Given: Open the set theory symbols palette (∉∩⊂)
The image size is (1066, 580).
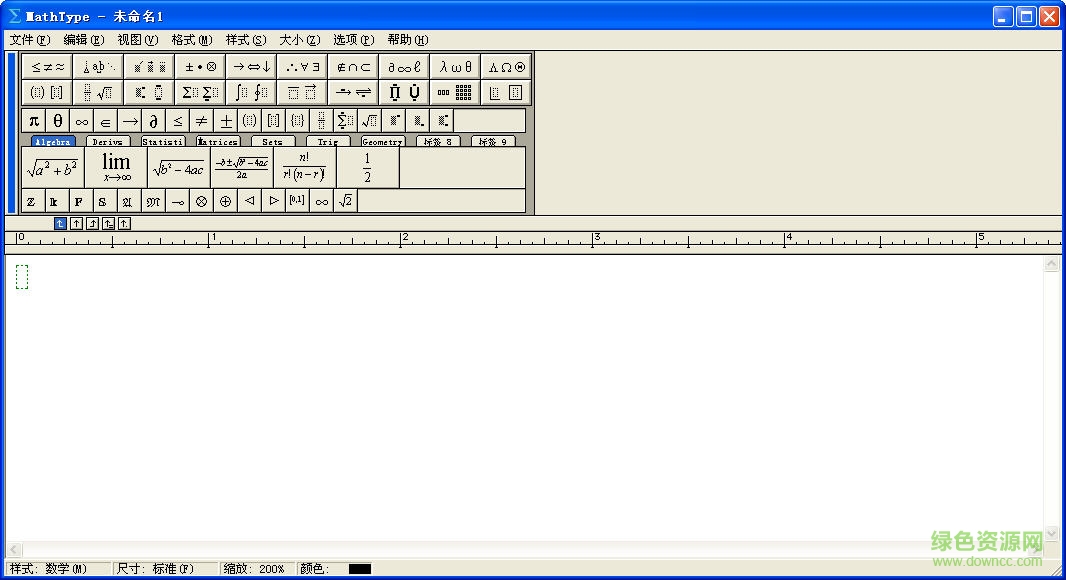Looking at the screenshot, I should pyautogui.click(x=354, y=67).
